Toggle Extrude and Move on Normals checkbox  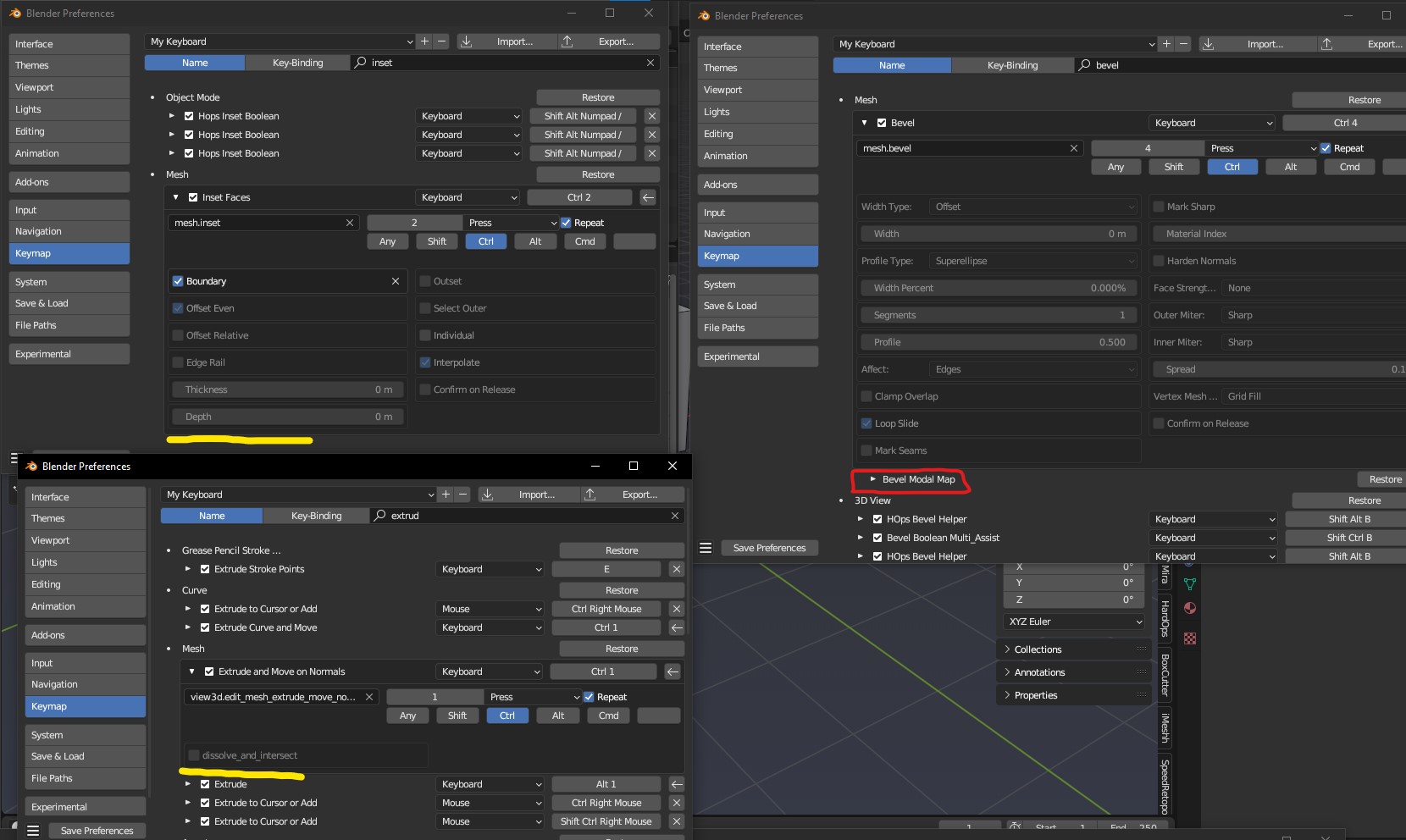pos(209,671)
